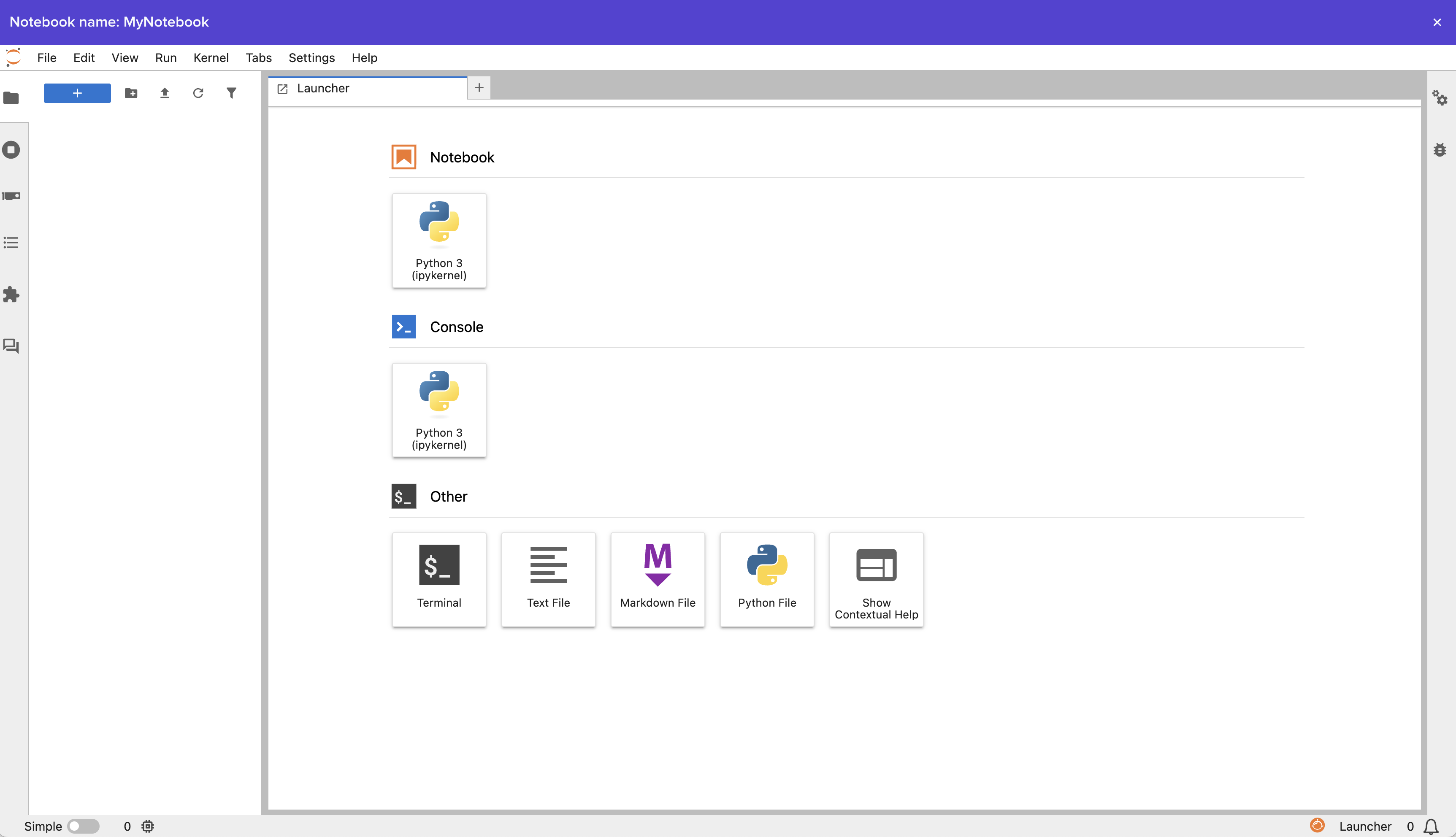The width and height of the screenshot is (1456, 837).
Task: Select the Launcher tab
Action: pos(323,89)
